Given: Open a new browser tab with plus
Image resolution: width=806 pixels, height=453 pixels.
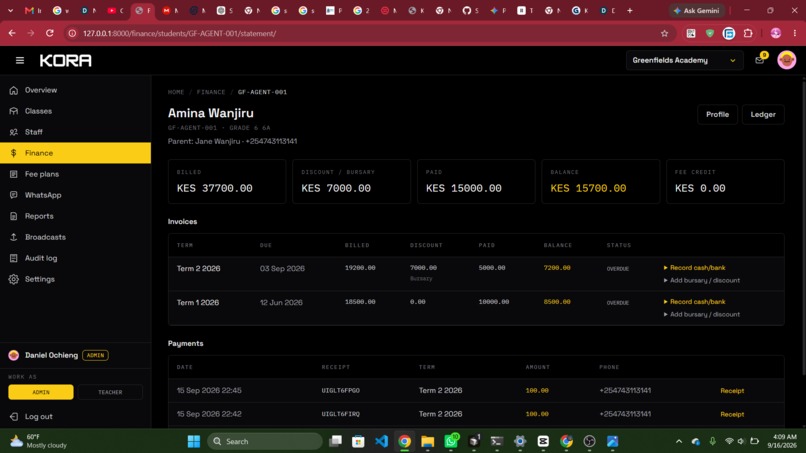Looking at the screenshot, I should pos(629,10).
